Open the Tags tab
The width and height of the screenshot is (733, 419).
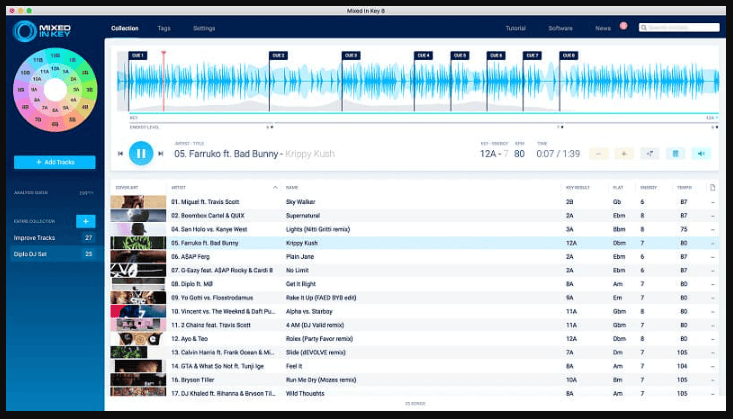coord(164,29)
